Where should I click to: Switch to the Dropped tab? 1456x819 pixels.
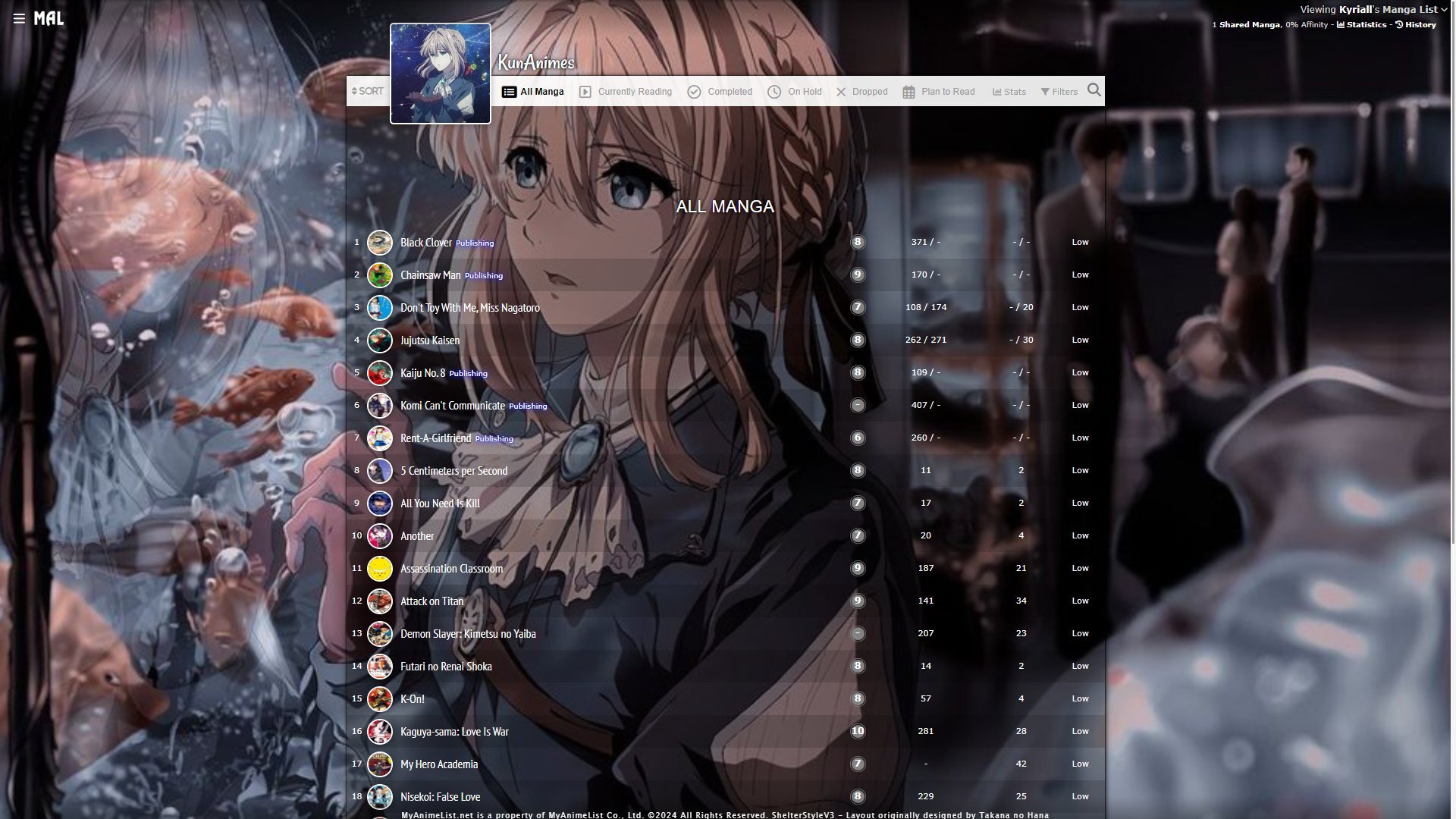pos(861,92)
